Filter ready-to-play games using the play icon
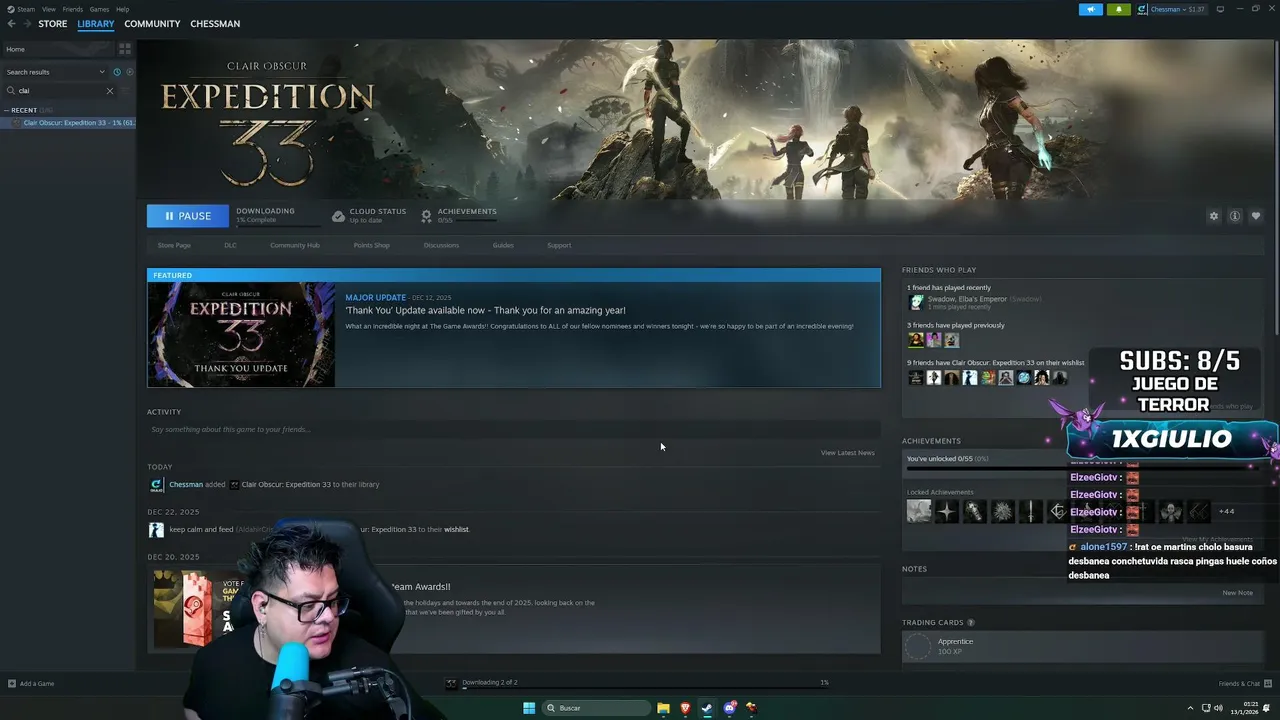Image resolution: width=1280 pixels, height=720 pixels. tap(128, 72)
